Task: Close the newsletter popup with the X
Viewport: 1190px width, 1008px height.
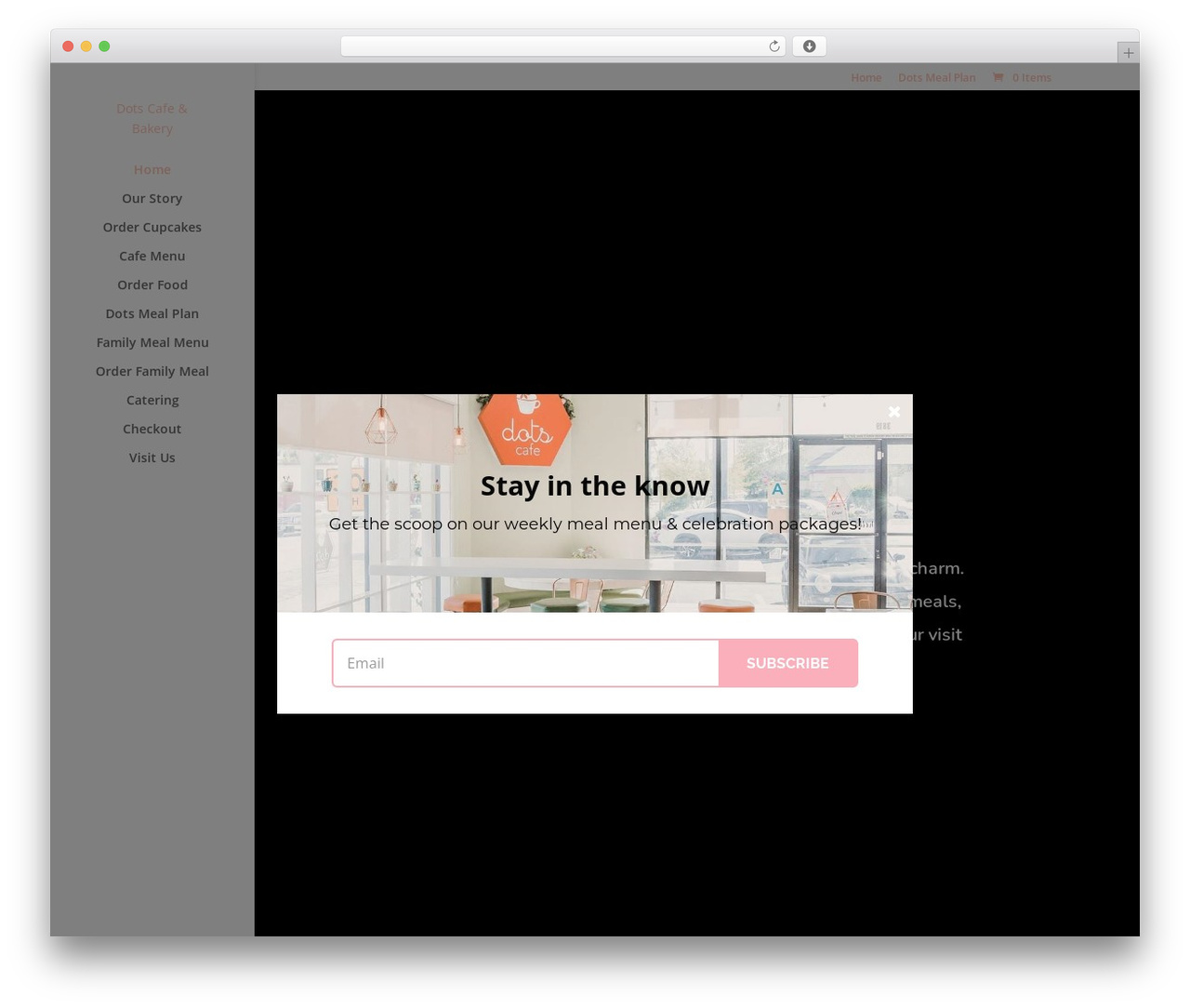Action: tap(894, 412)
